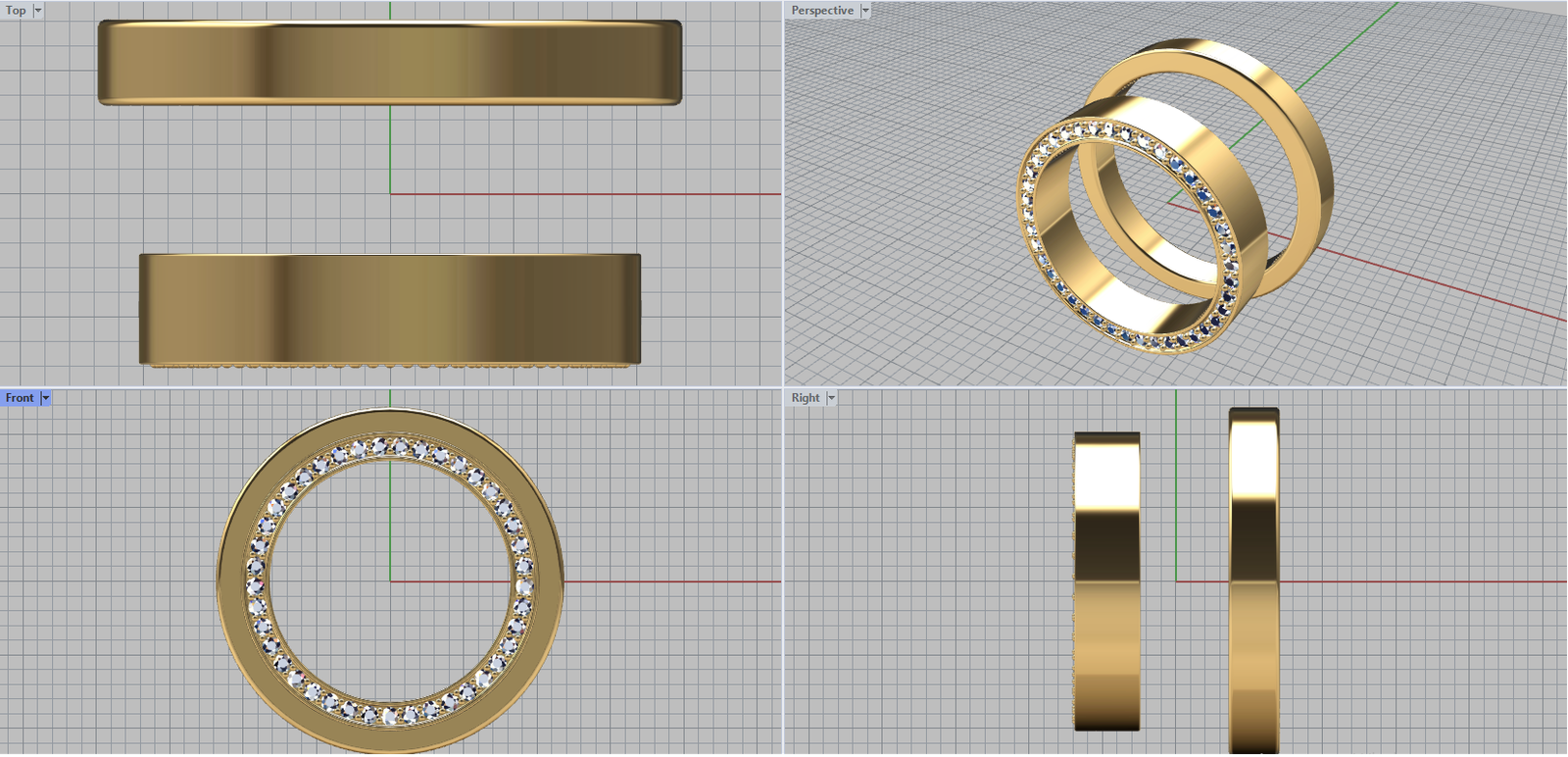Viewport: 1568px width, 757px height.
Task: Open the Top viewport dropdown arrow
Action: tap(38, 10)
